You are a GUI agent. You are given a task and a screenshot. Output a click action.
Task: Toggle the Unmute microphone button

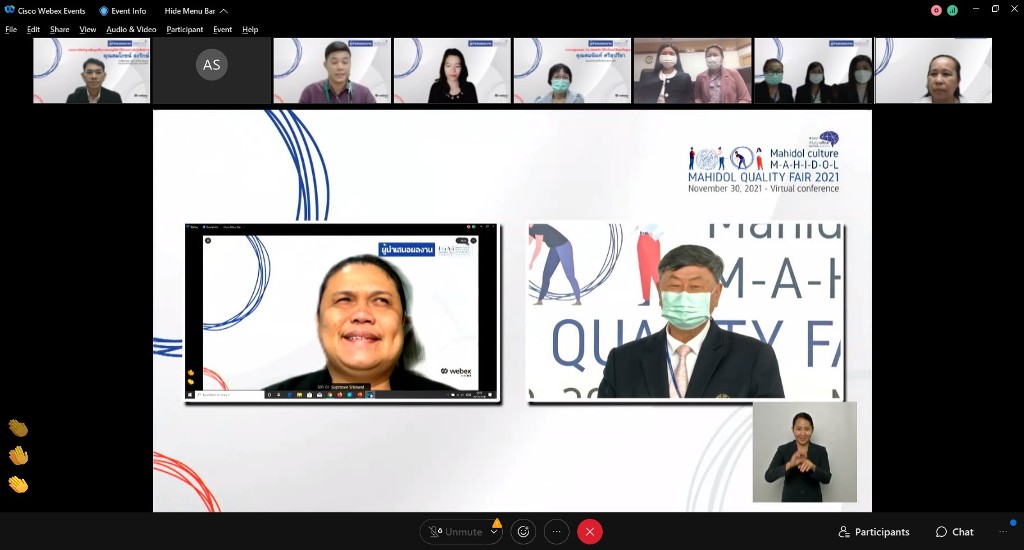455,532
